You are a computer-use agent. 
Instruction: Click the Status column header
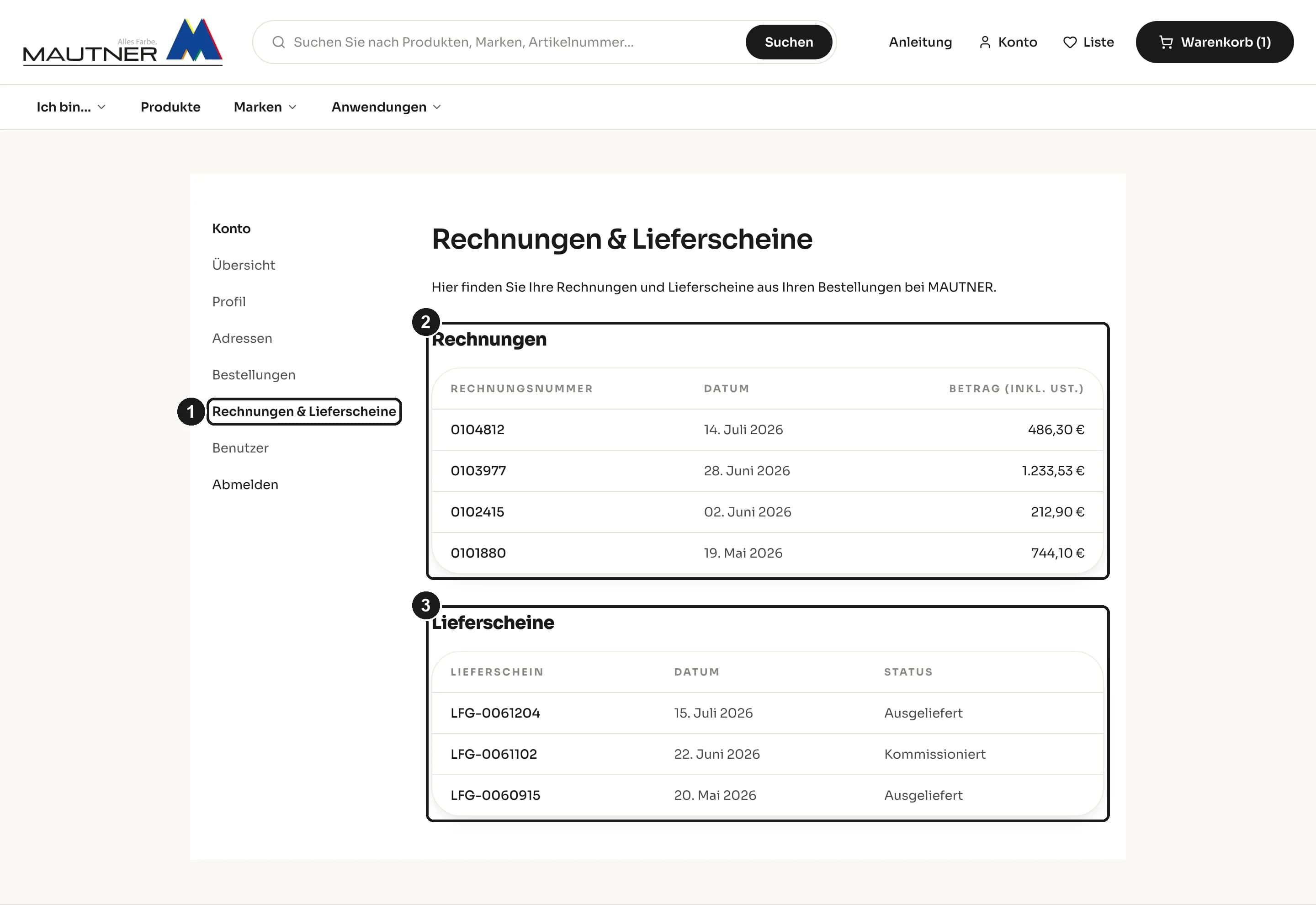(908, 672)
